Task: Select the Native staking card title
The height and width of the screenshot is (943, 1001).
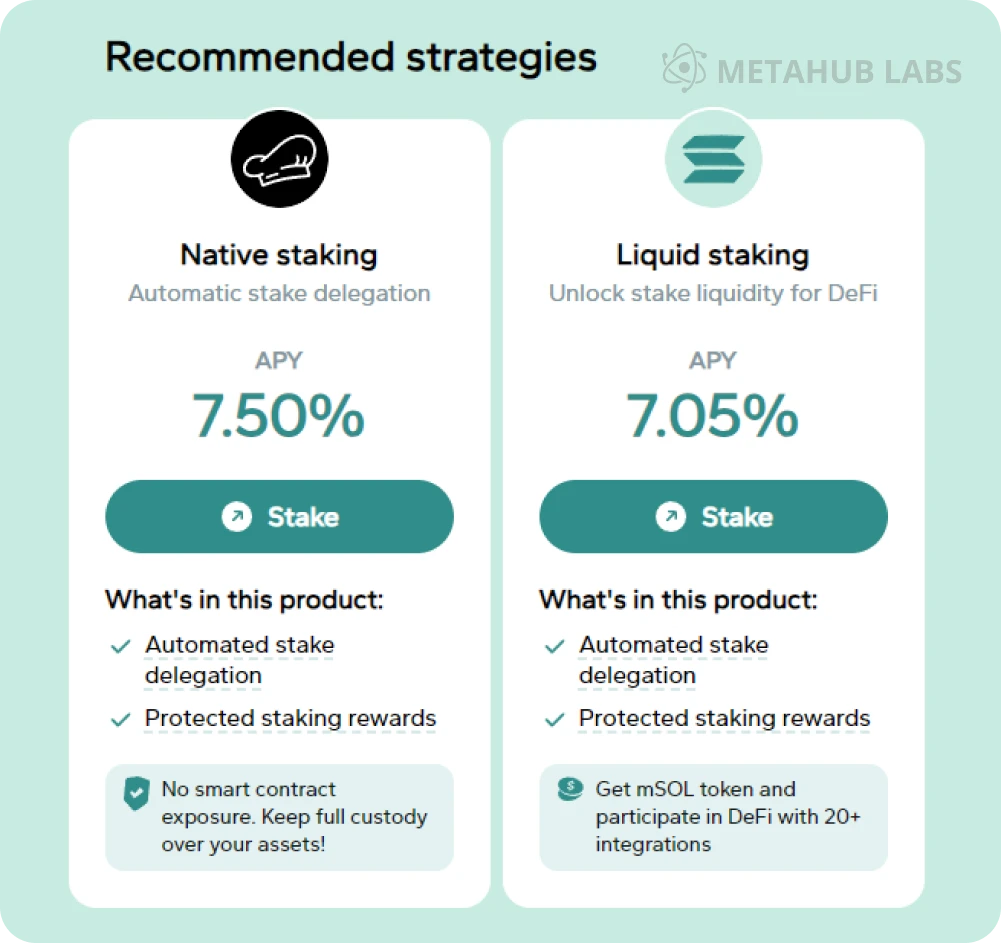Action: tap(279, 255)
